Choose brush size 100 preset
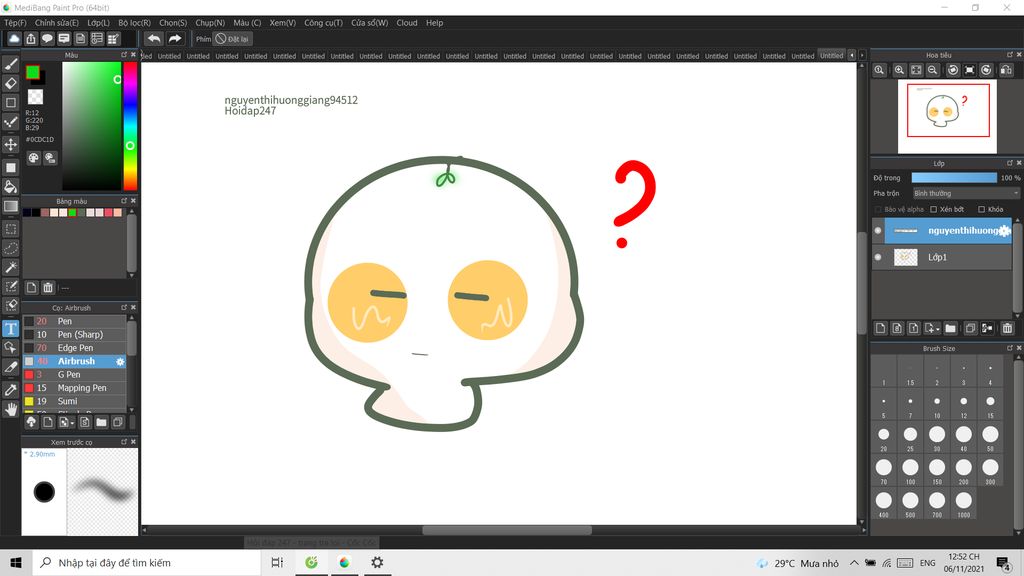1024x576 pixels. 910,468
